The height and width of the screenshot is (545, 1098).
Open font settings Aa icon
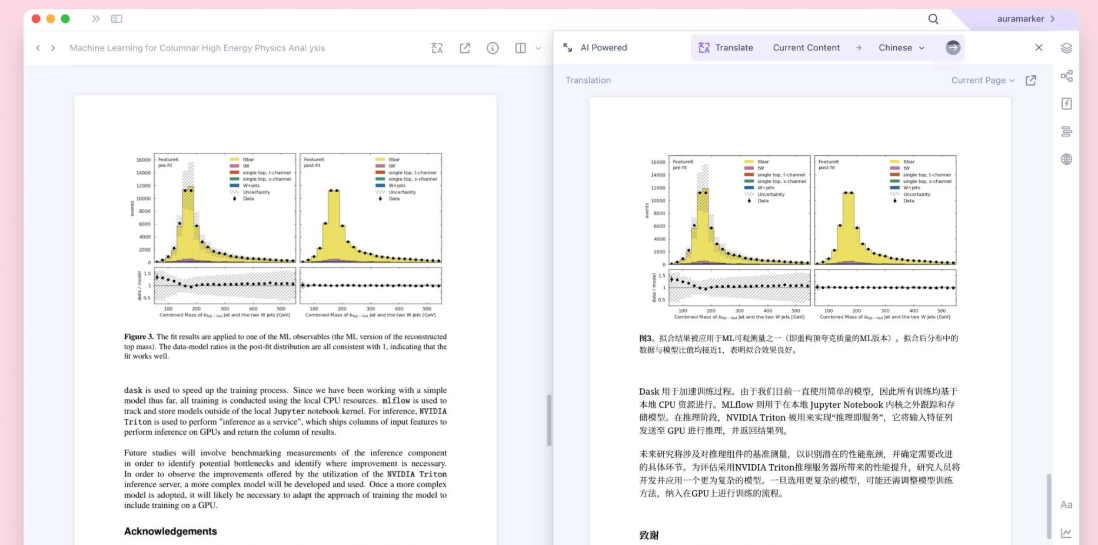[1066, 504]
